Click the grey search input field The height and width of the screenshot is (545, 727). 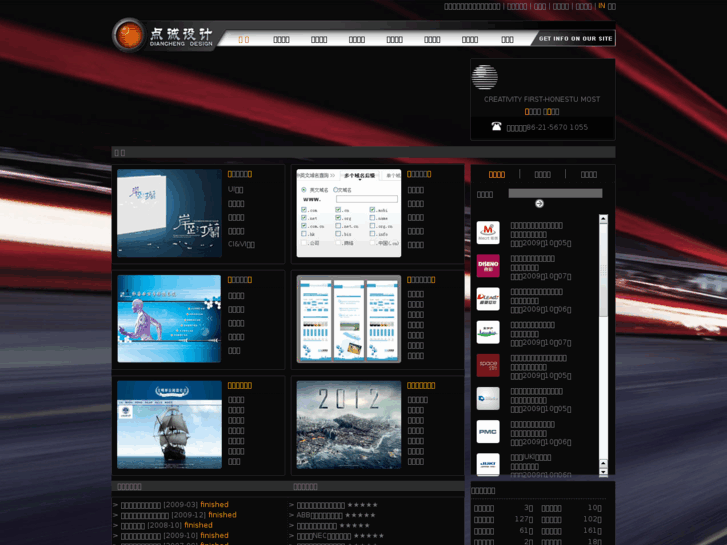point(555,193)
